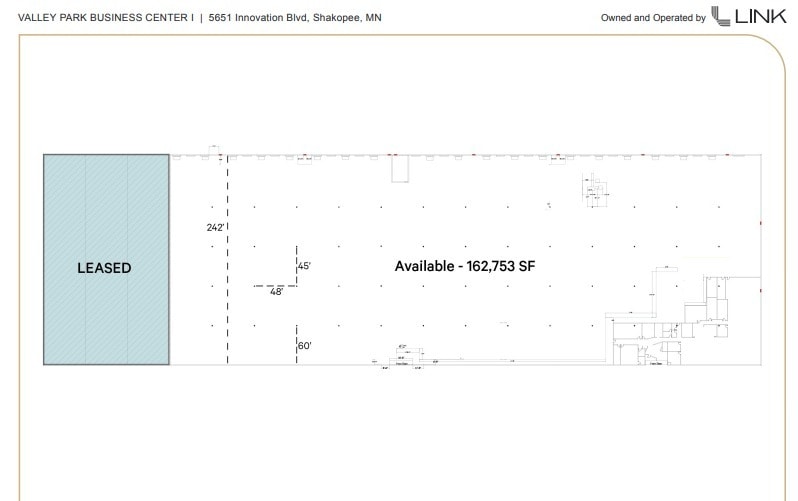
Task: Select the 60' dimension label
Action: point(305,346)
